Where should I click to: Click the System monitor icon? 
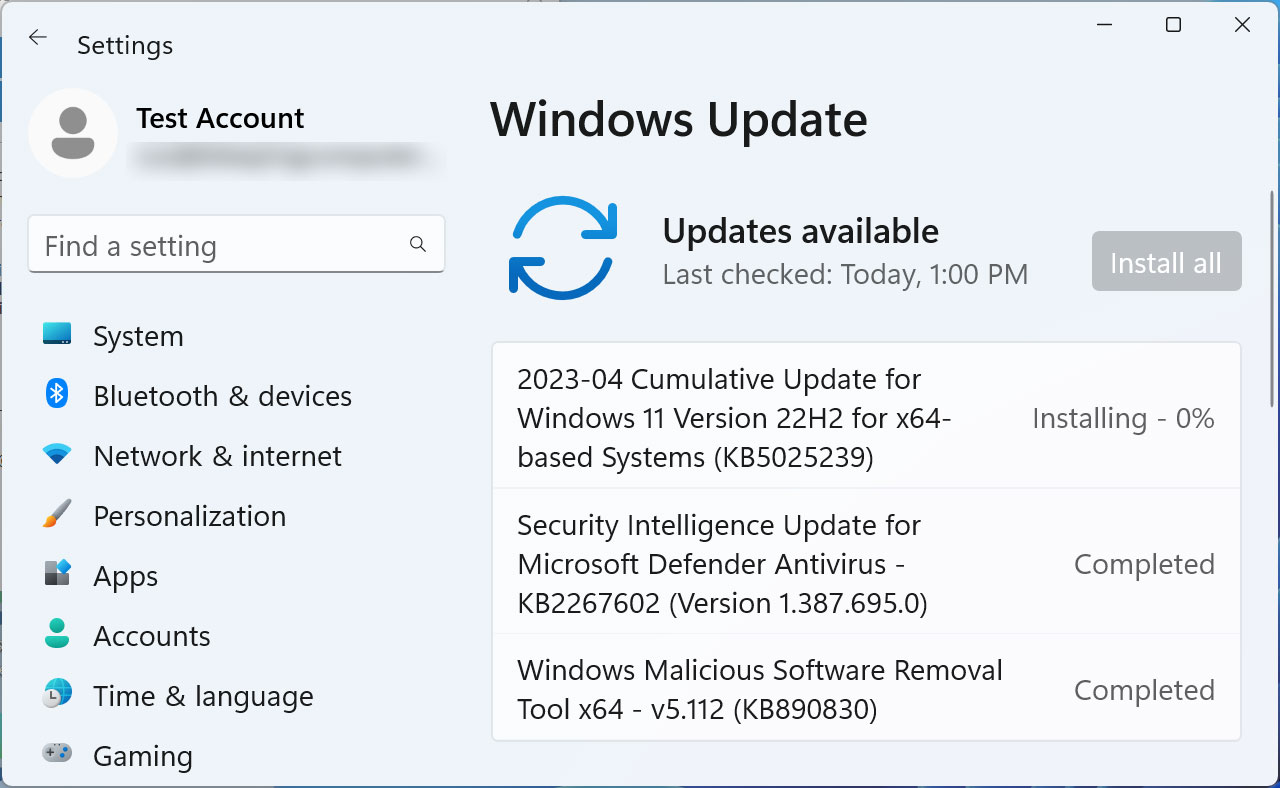(57, 334)
